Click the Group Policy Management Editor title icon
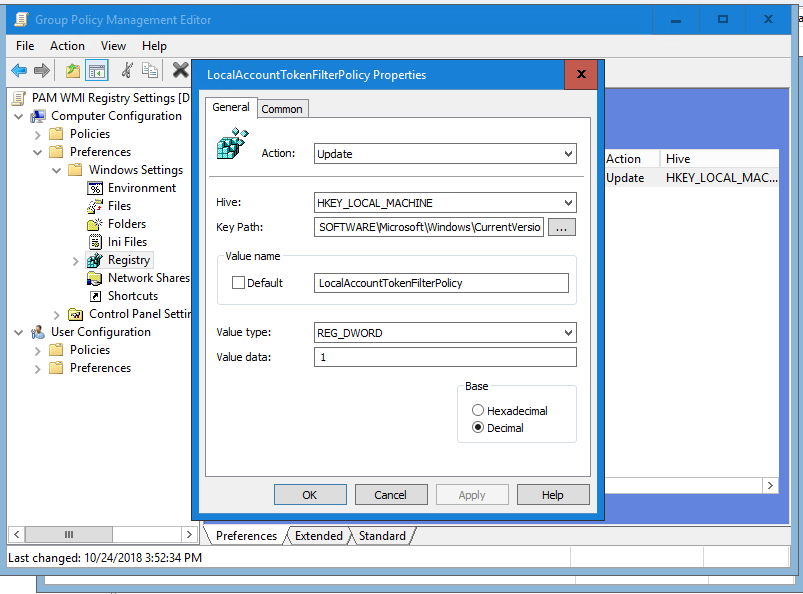 (21, 19)
